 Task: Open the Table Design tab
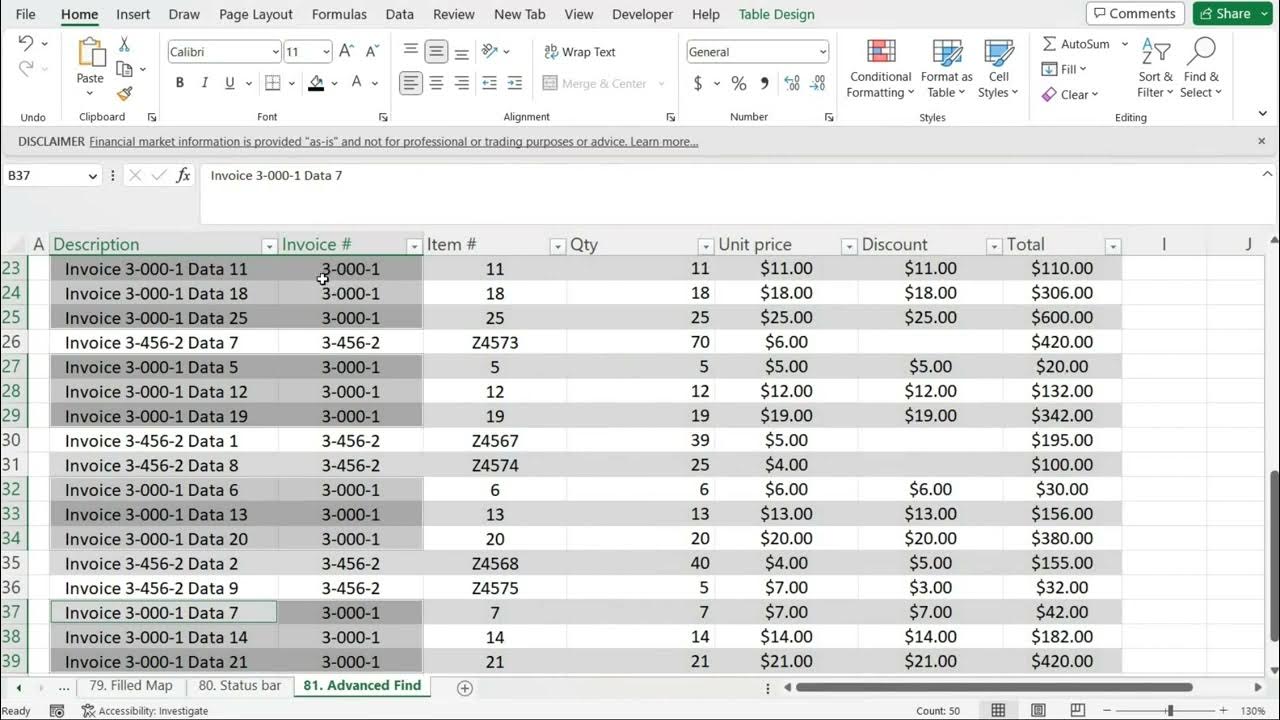click(x=776, y=14)
